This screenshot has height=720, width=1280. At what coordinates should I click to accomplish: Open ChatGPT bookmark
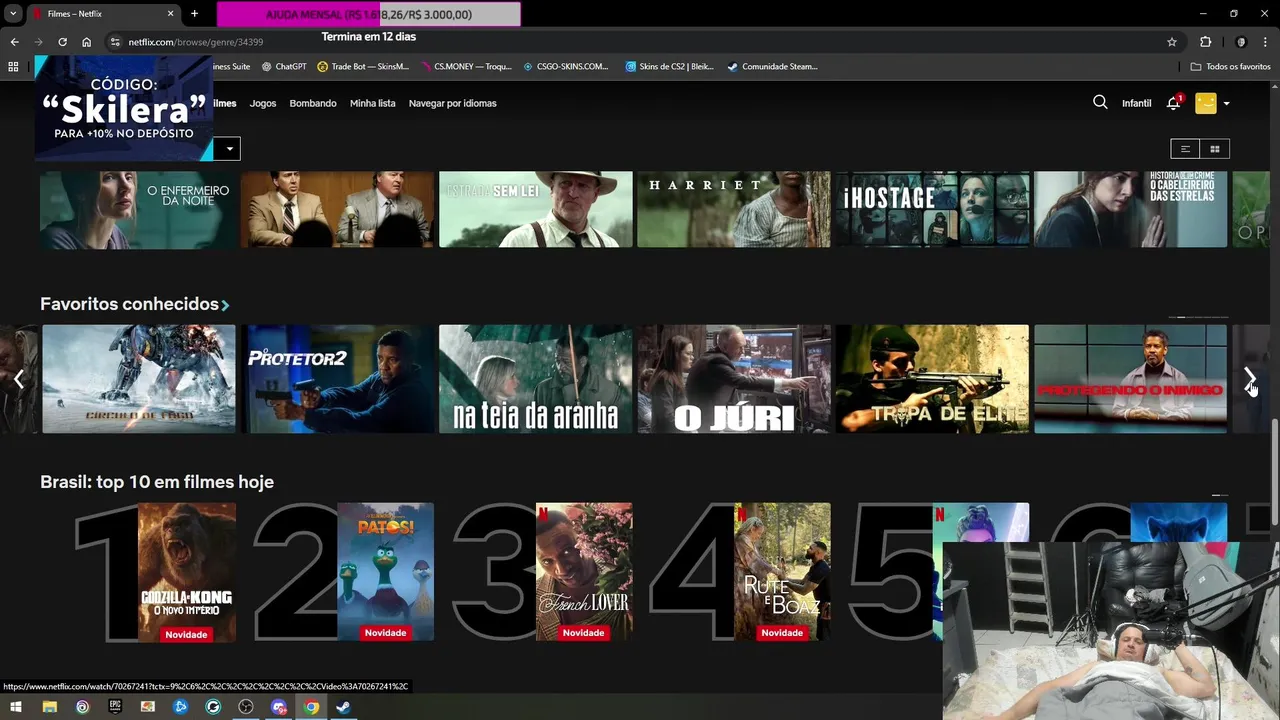284,66
